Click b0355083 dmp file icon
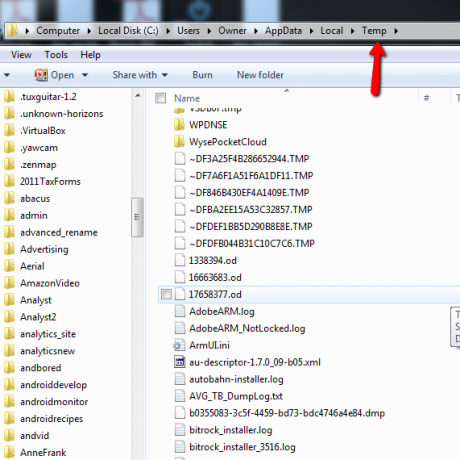The width and height of the screenshot is (460, 460). point(180,413)
